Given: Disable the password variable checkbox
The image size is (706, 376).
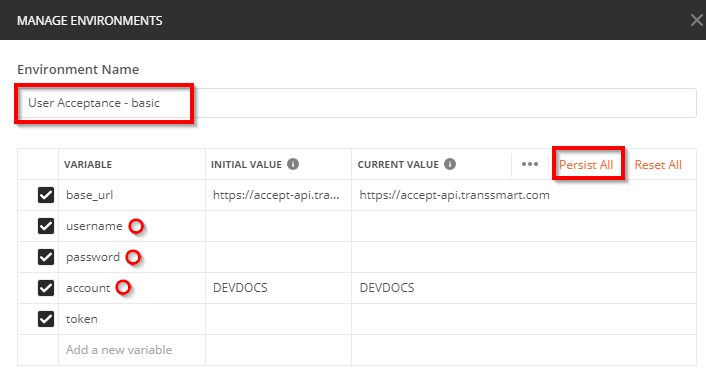Looking at the screenshot, I should pyautogui.click(x=46, y=257).
